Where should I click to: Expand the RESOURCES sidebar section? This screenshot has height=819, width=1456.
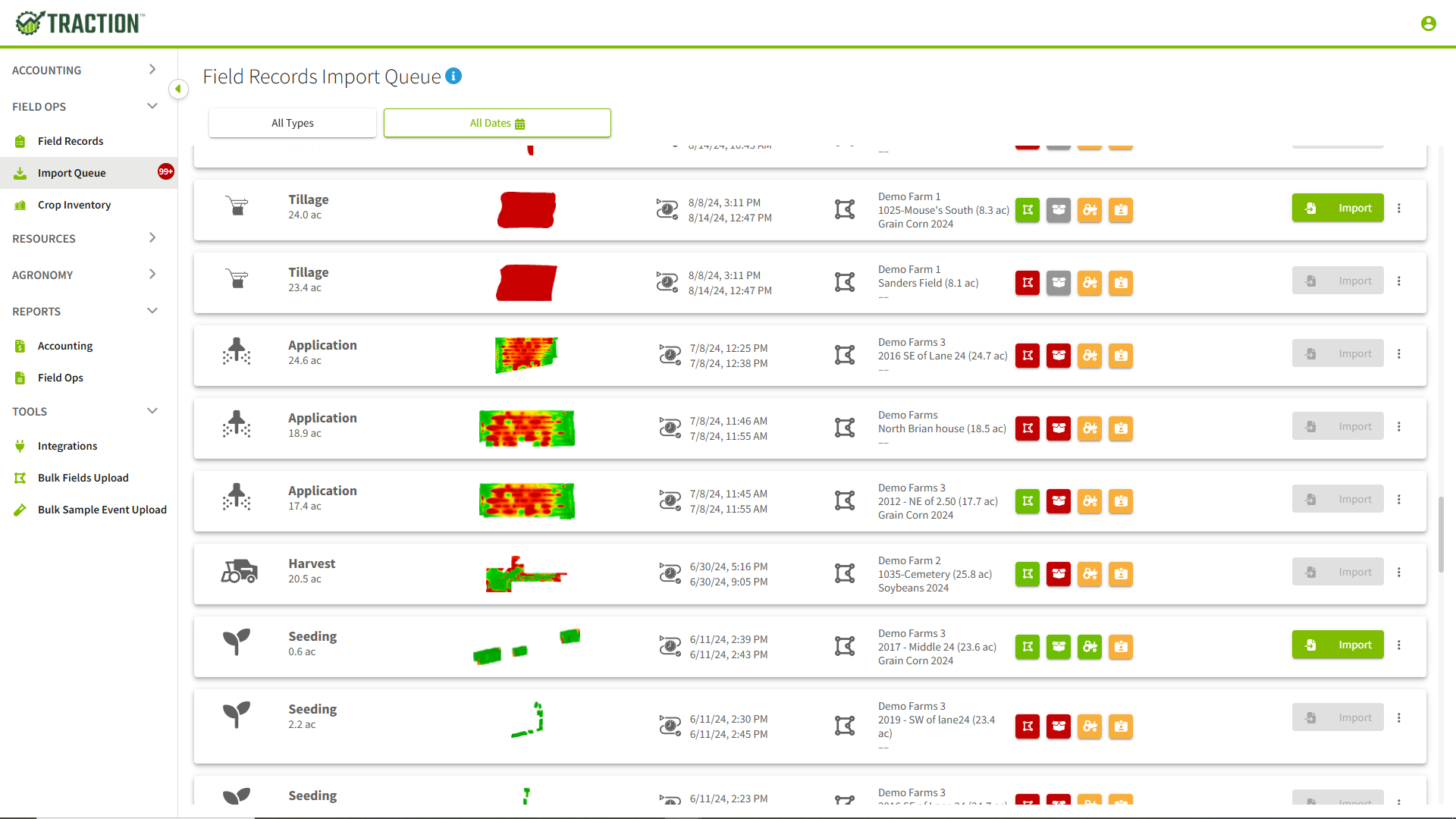[152, 238]
